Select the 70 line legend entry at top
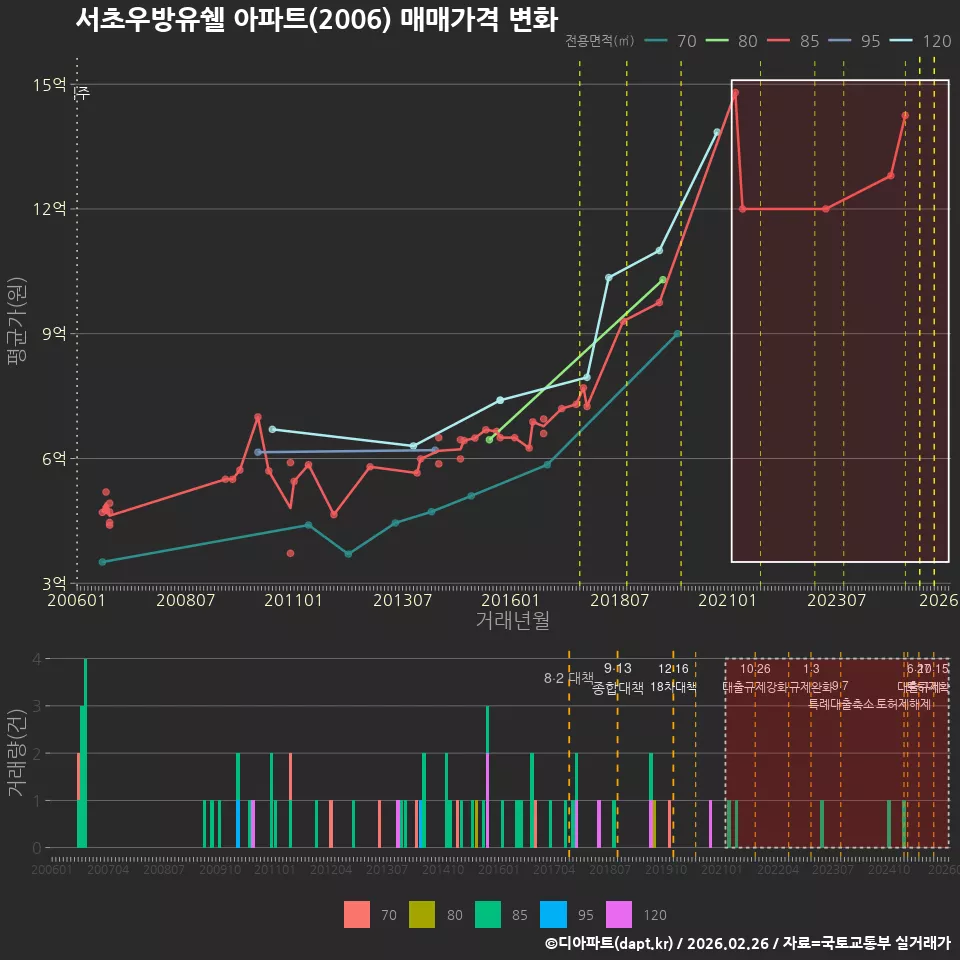960x960 pixels. 671,41
